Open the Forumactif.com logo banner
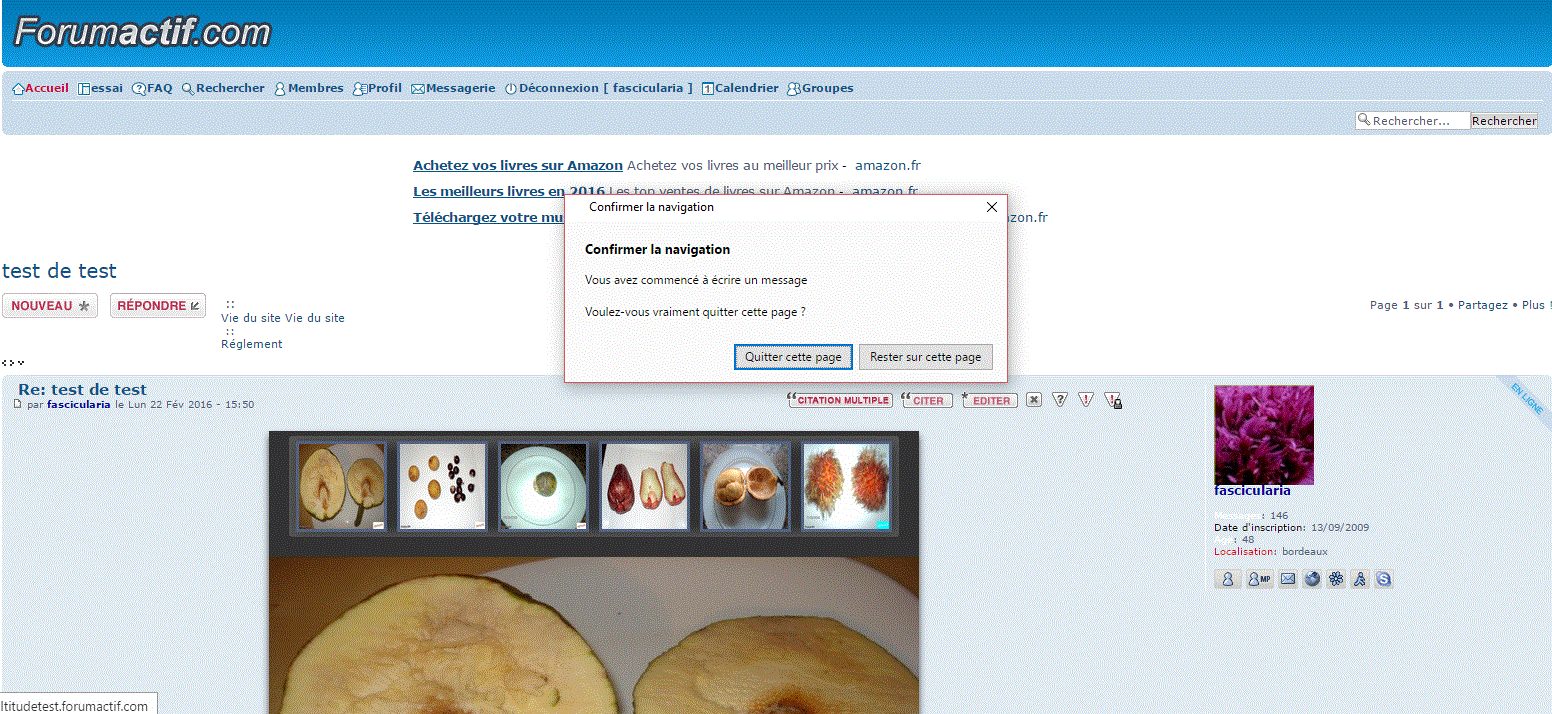Image resolution: width=1552 pixels, height=714 pixels. (143, 32)
